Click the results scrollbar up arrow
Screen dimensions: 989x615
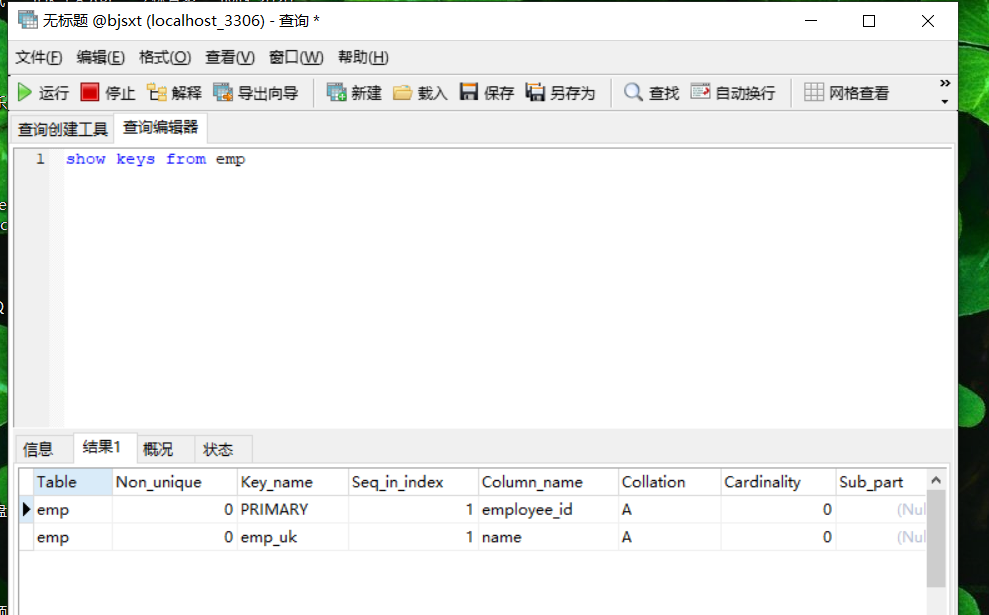tap(936, 480)
